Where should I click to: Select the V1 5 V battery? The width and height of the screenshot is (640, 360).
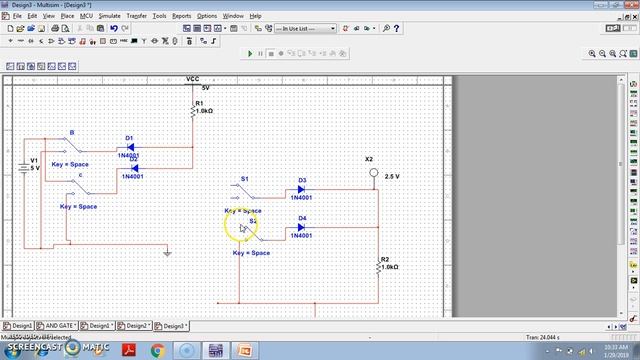click(23, 167)
